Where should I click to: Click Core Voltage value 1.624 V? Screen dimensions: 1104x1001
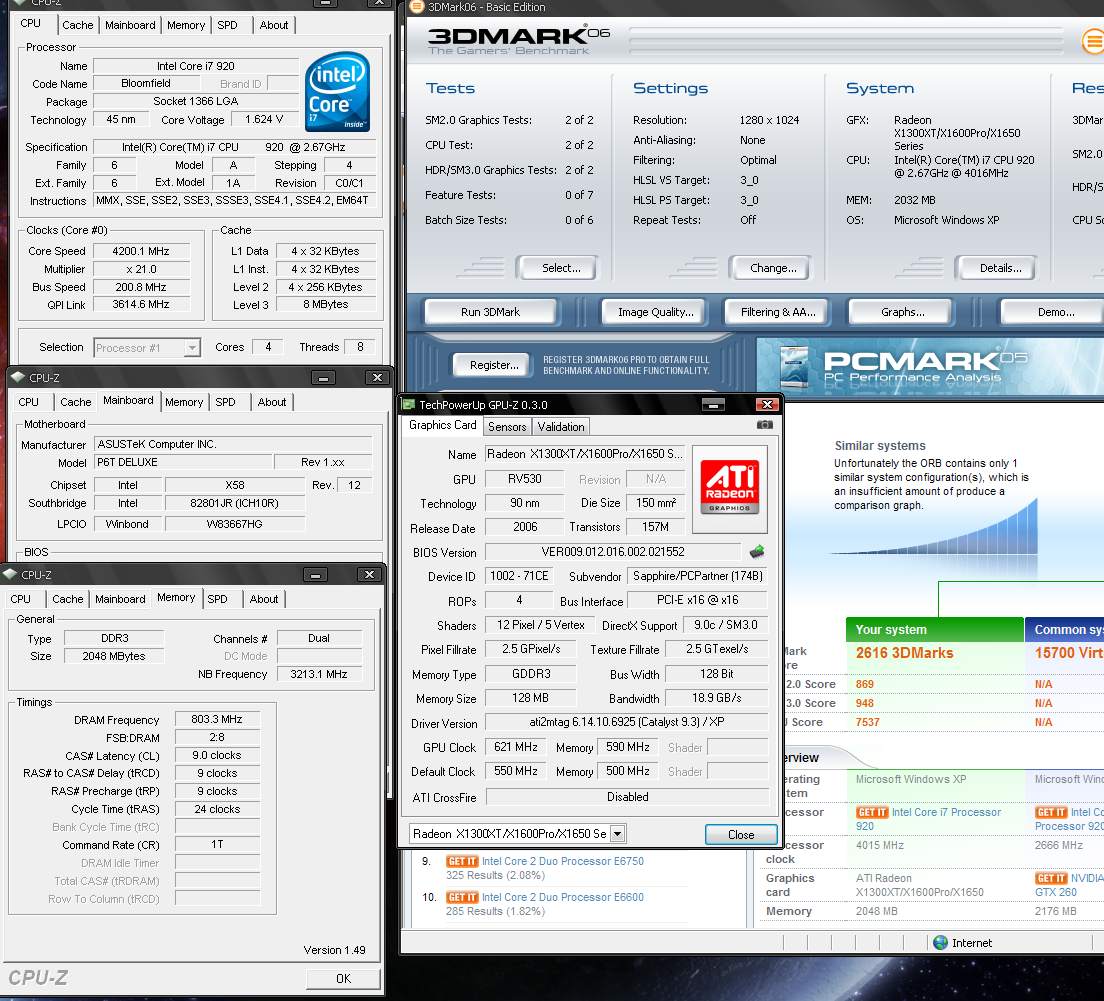tap(264, 120)
